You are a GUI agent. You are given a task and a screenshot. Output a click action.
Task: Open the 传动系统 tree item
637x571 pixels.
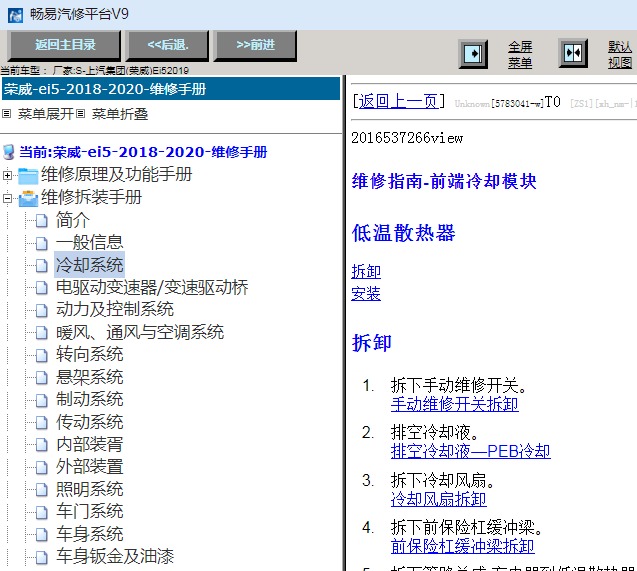coord(89,422)
